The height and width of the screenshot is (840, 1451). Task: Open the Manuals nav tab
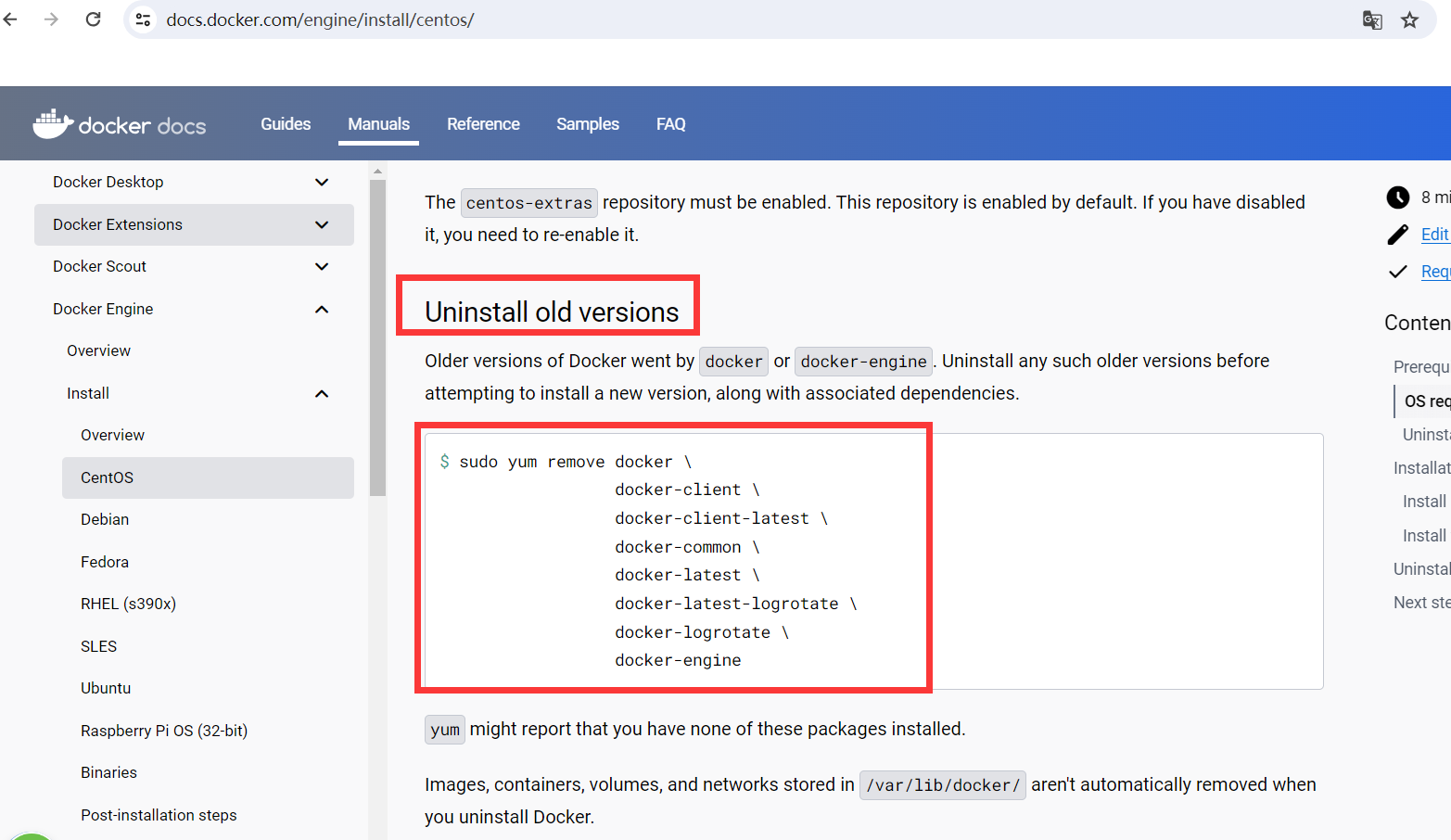tap(378, 124)
